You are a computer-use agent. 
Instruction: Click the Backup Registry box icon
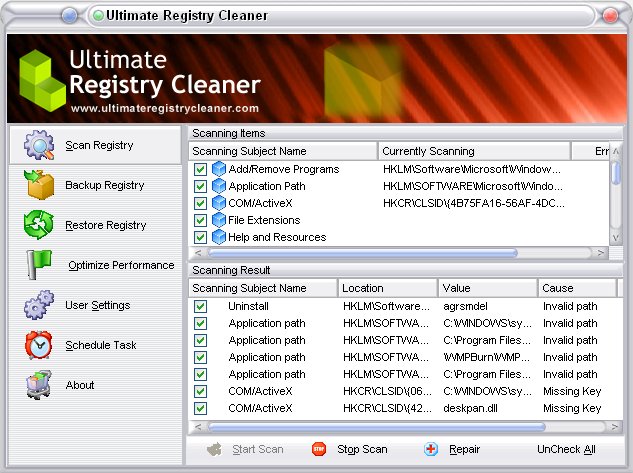pos(39,185)
